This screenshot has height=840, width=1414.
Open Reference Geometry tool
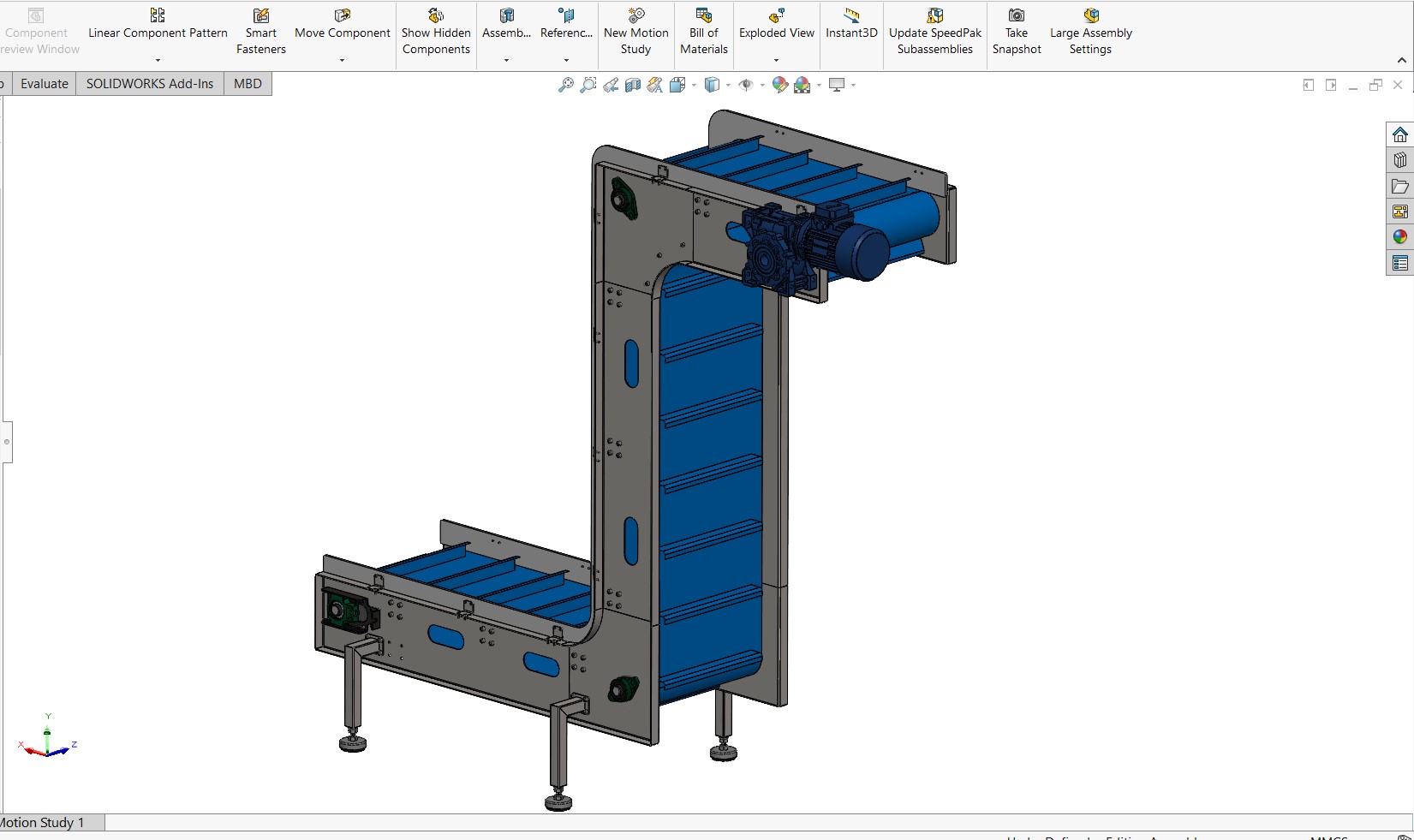point(566,24)
